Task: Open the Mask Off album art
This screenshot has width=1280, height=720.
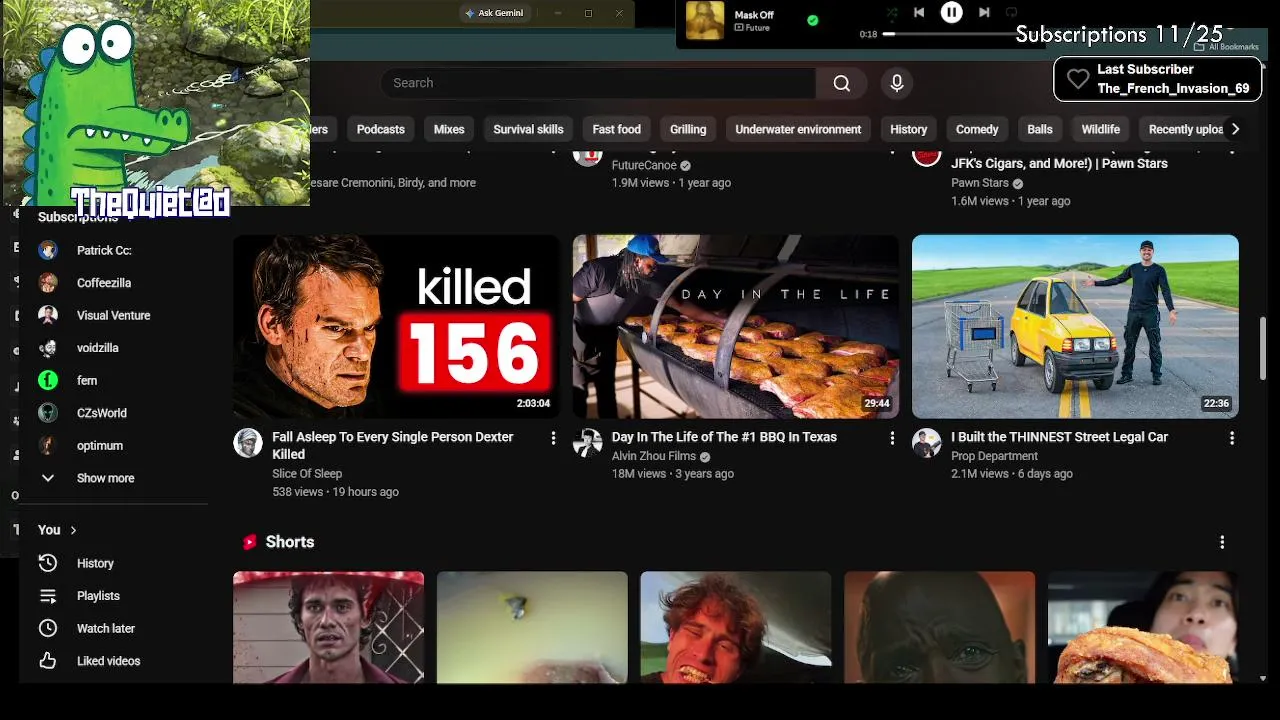Action: click(704, 20)
